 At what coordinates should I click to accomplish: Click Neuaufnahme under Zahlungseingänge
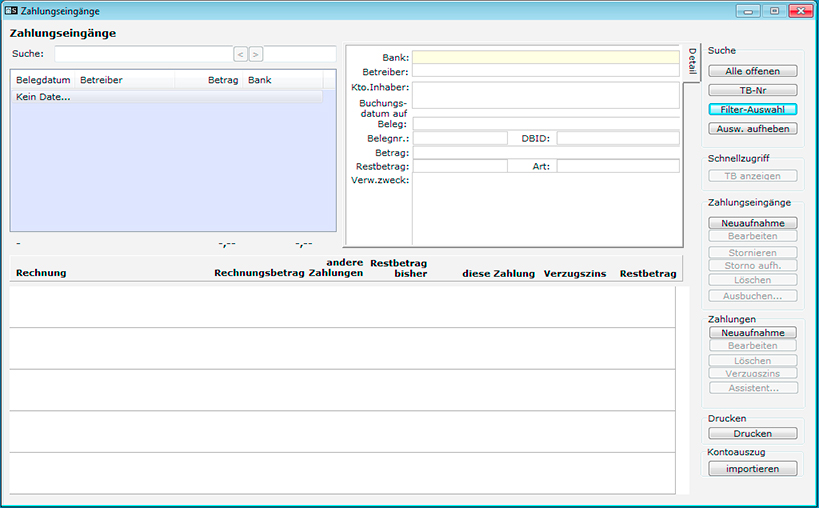[753, 223]
